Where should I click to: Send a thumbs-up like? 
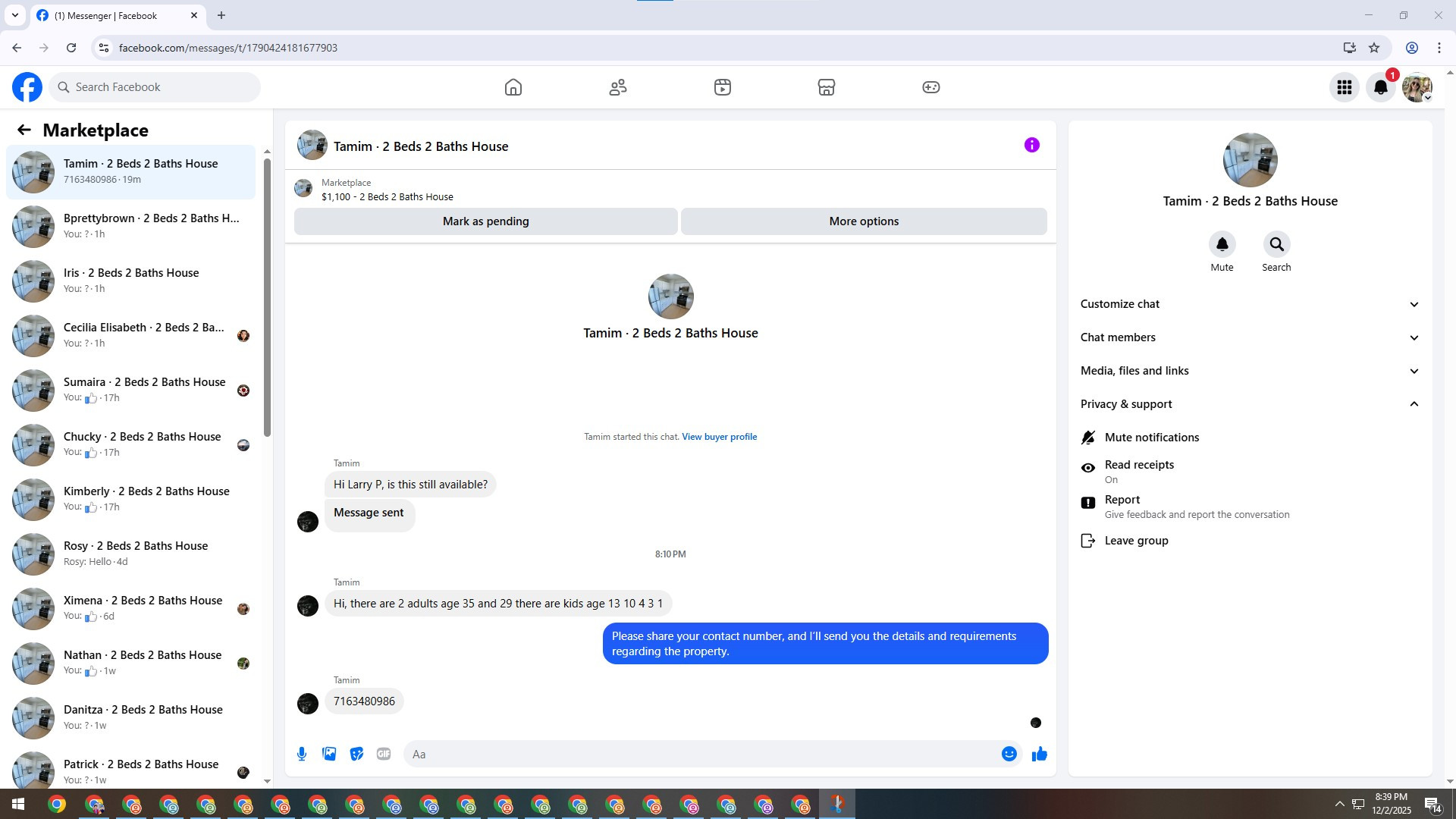click(1039, 754)
